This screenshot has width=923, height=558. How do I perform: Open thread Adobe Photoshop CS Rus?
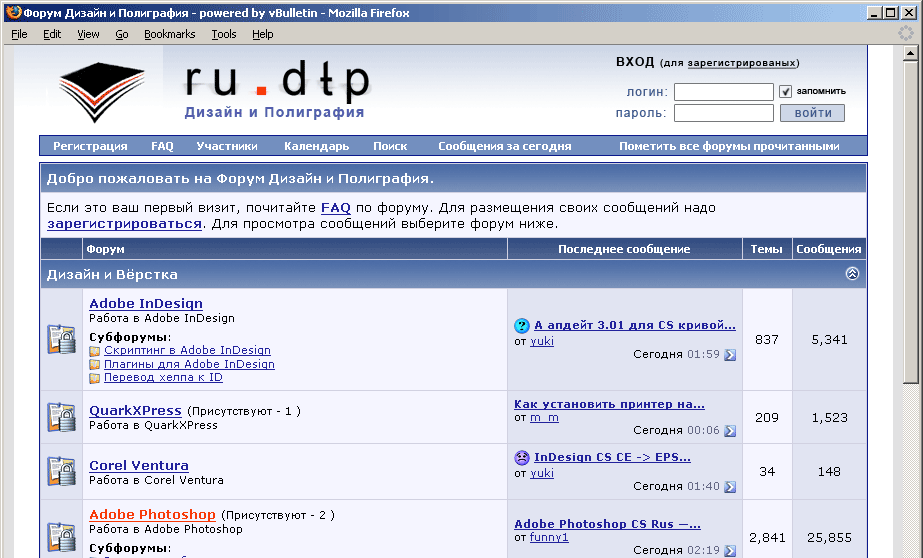(607, 524)
